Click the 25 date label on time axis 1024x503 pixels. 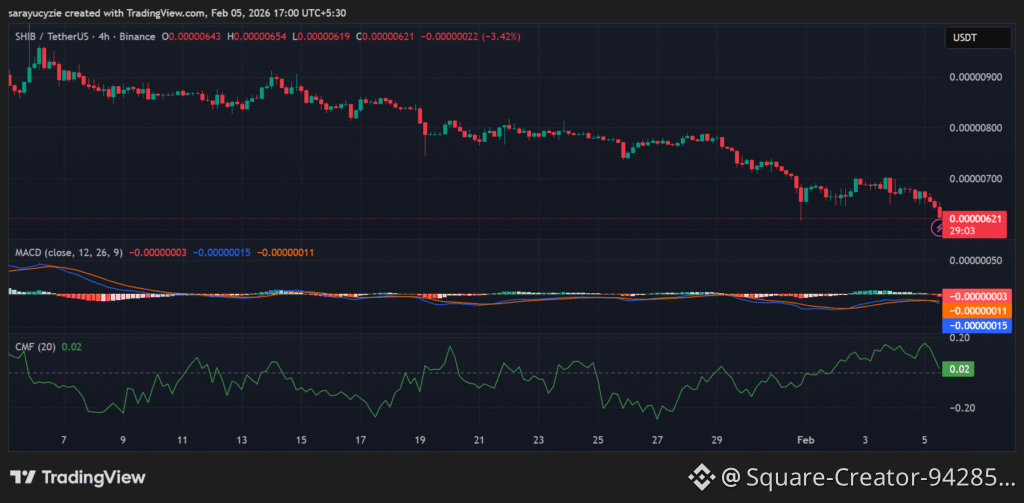pyautogui.click(x=598, y=440)
